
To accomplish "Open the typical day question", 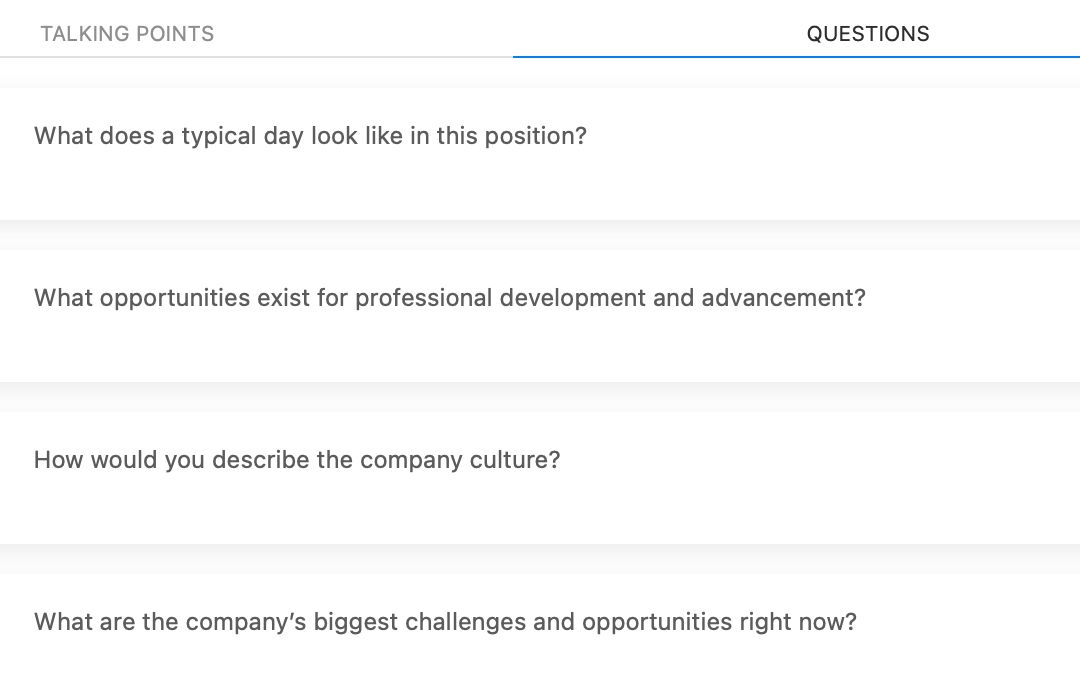I will coord(310,136).
